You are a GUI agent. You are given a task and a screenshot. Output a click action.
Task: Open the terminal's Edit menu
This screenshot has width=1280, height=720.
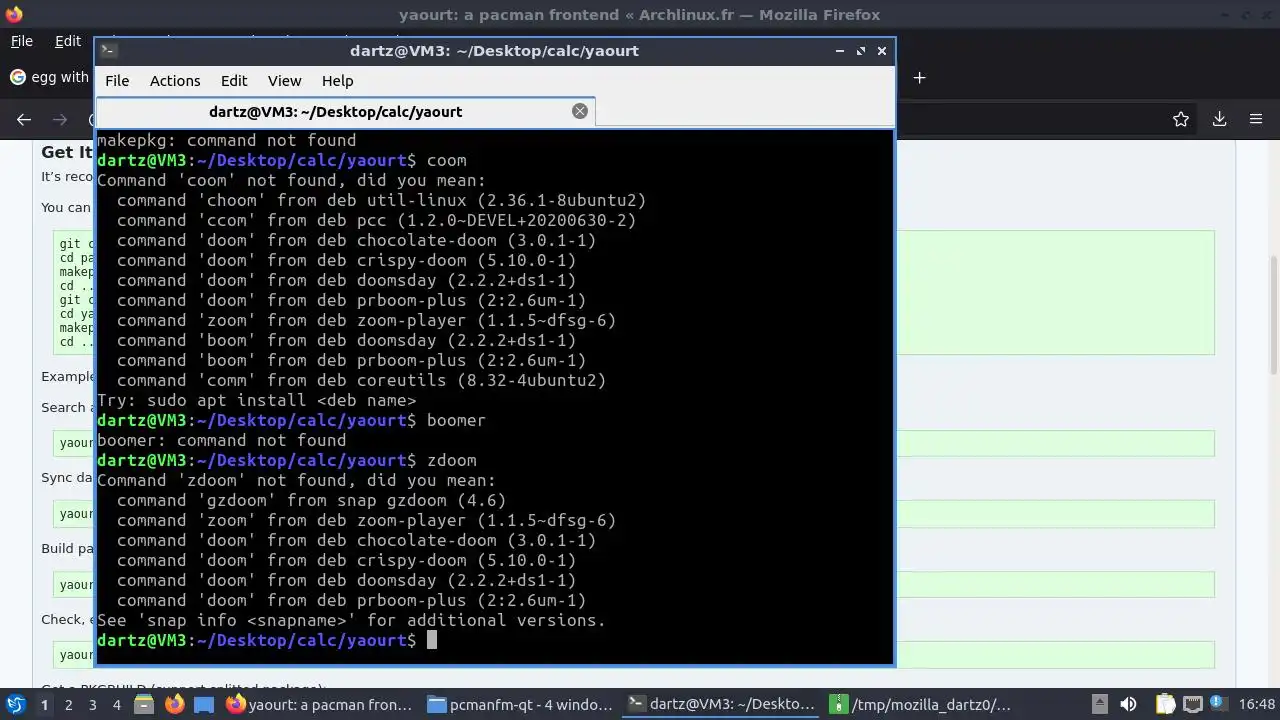(234, 81)
